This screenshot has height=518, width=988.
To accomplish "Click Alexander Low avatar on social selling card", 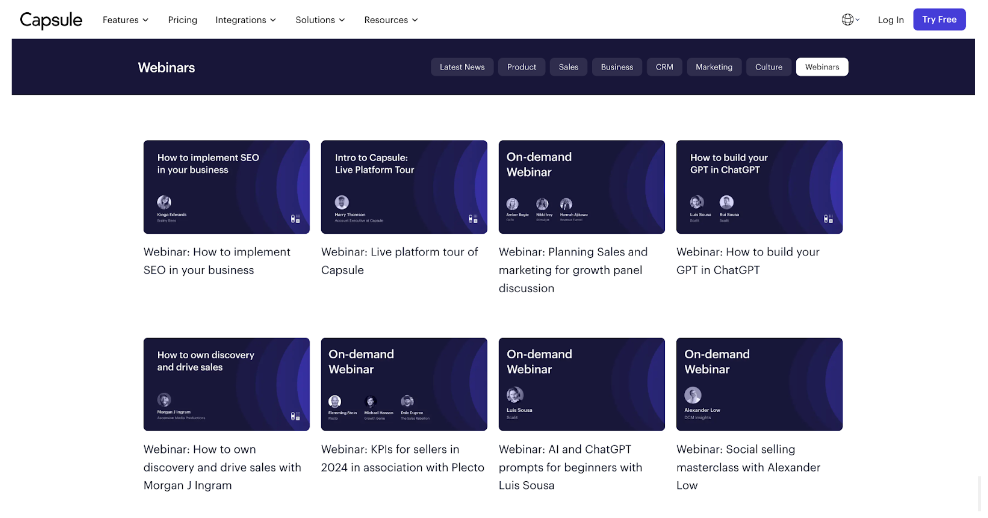I will (692, 395).
